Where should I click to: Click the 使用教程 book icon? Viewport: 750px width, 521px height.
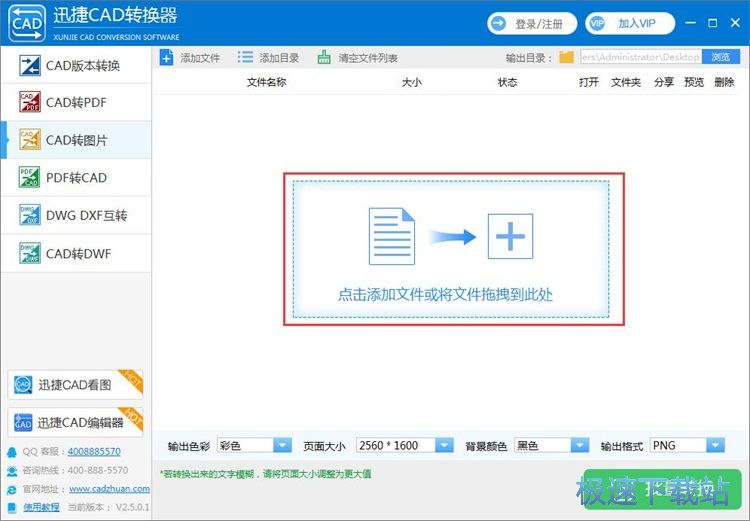click(x=11, y=508)
